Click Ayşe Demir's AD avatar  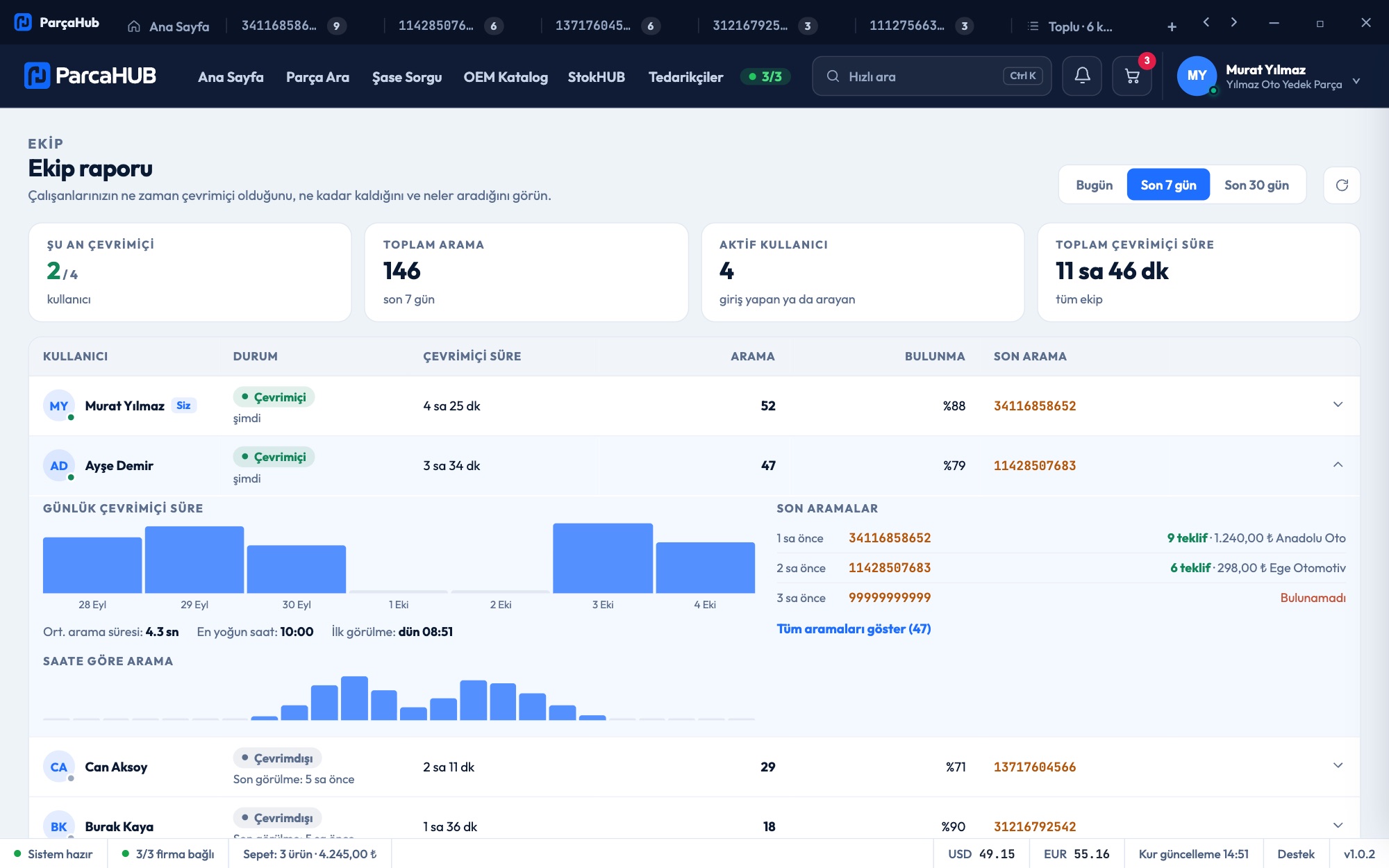coord(59,465)
